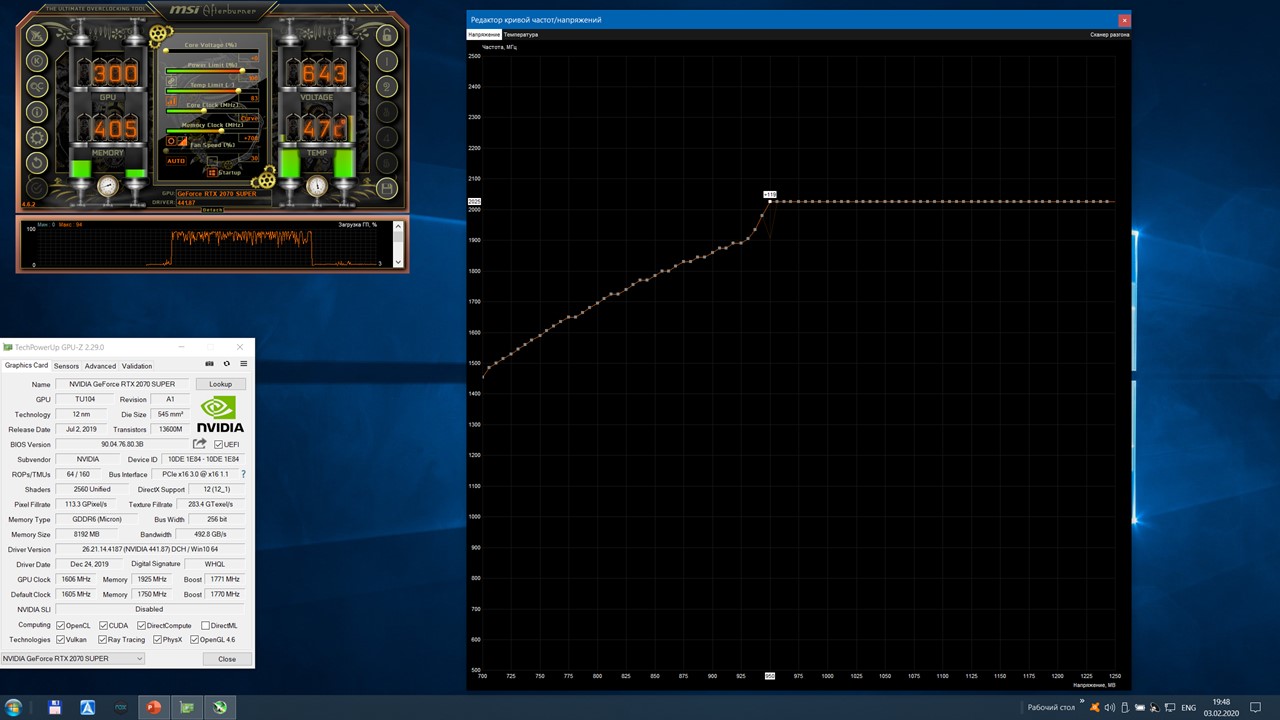
Task: Switch to the Sensors tab in GPU-Z
Action: click(x=66, y=366)
